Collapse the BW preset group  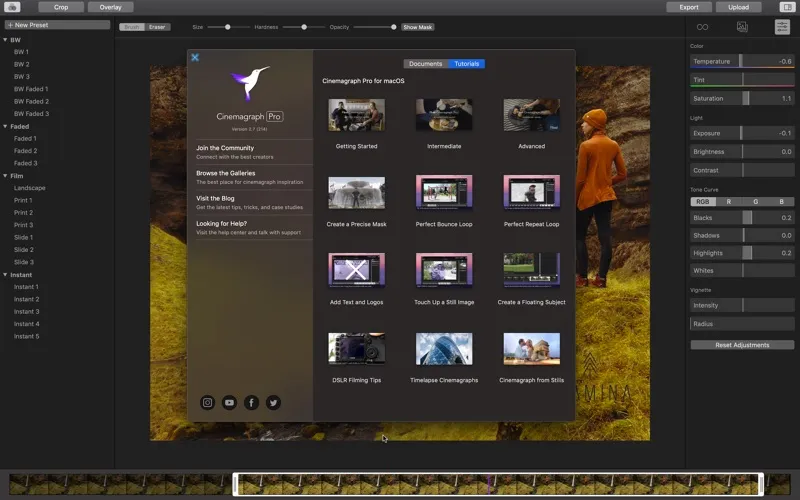pos(5,40)
